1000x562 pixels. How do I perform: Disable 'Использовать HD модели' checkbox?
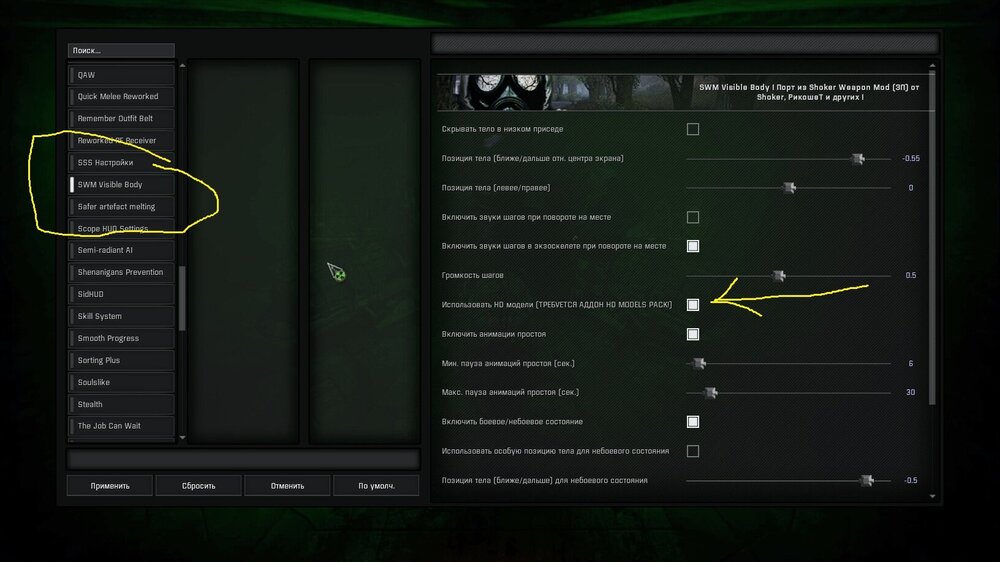(693, 305)
